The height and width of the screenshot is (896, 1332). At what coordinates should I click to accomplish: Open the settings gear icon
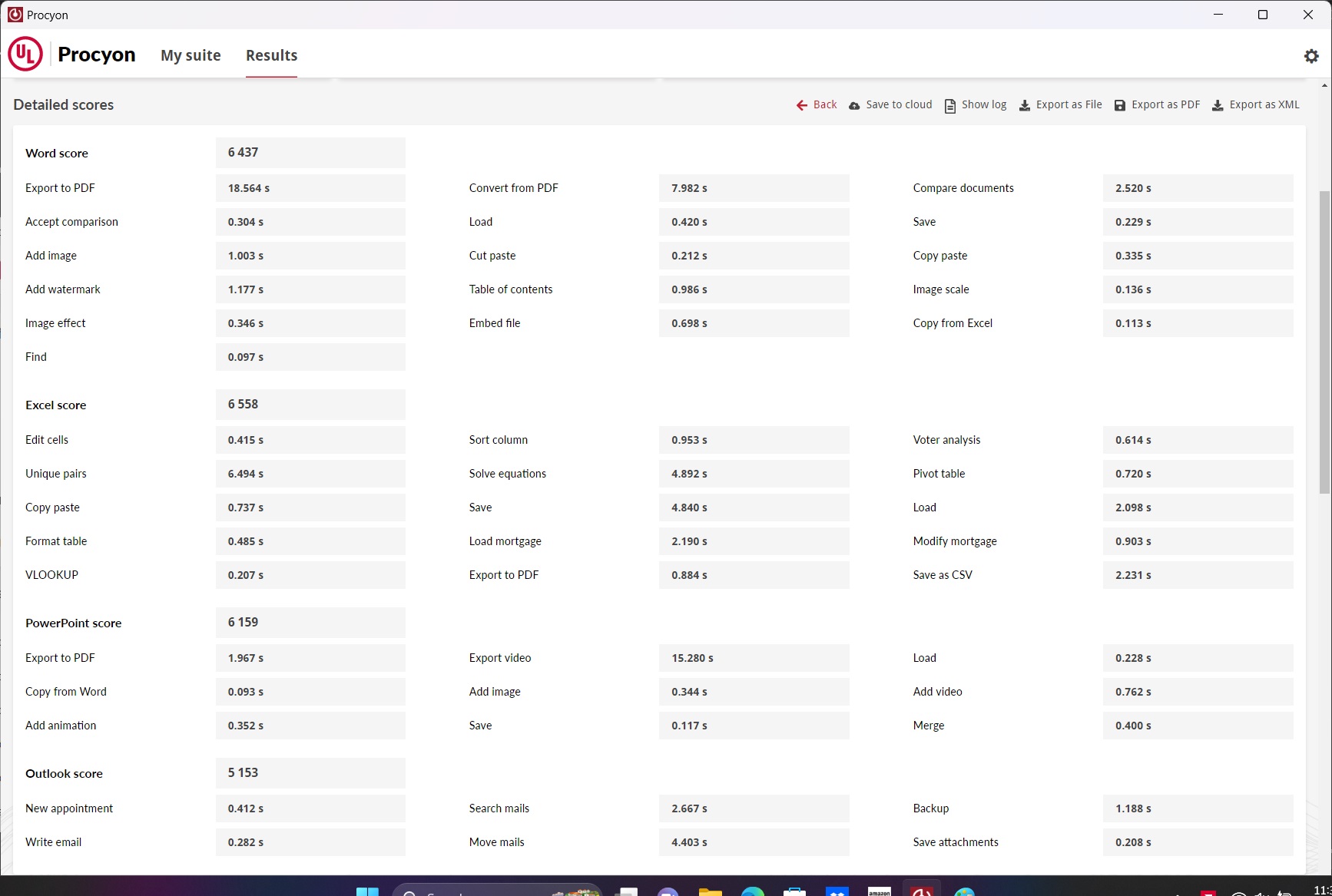[1311, 56]
